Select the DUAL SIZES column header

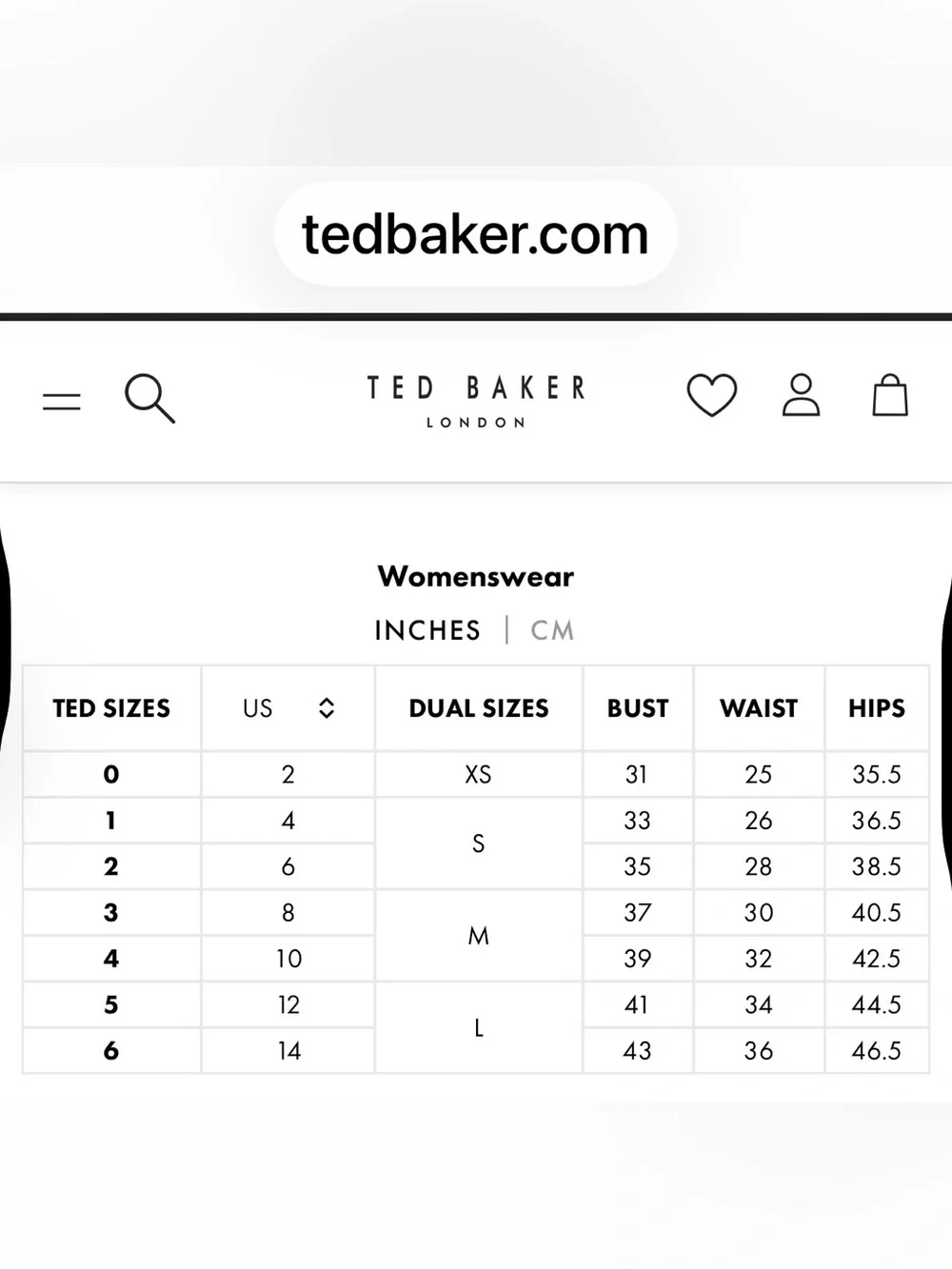479,708
